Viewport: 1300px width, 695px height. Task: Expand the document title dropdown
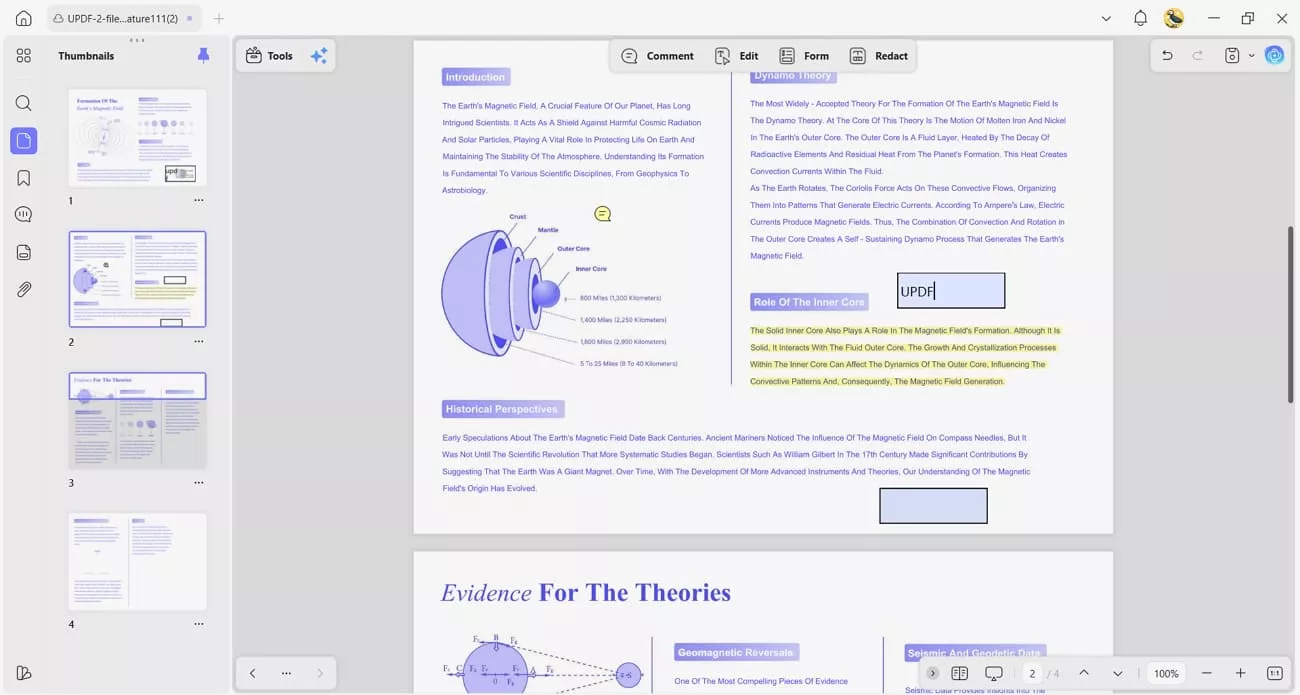(1106, 18)
